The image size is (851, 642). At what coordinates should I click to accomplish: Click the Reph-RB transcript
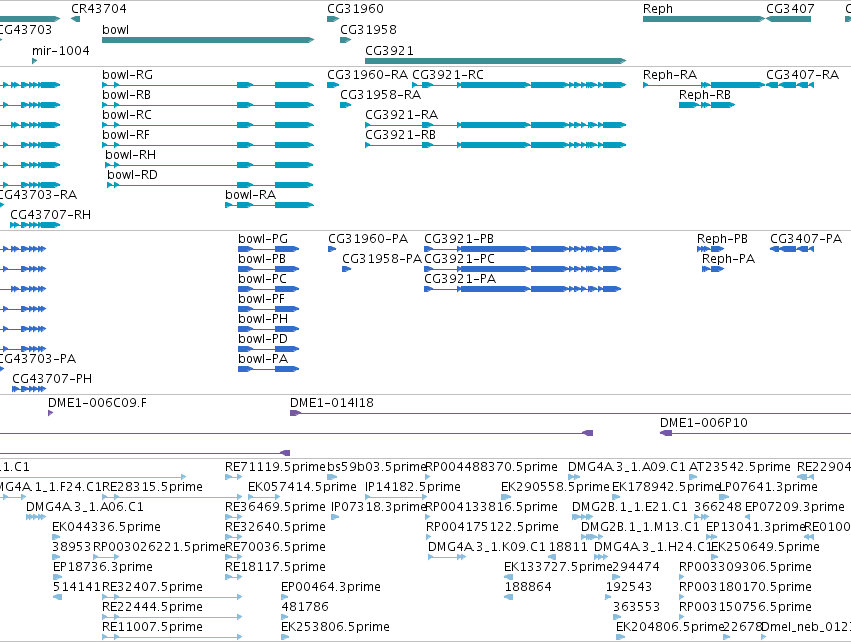(x=707, y=105)
